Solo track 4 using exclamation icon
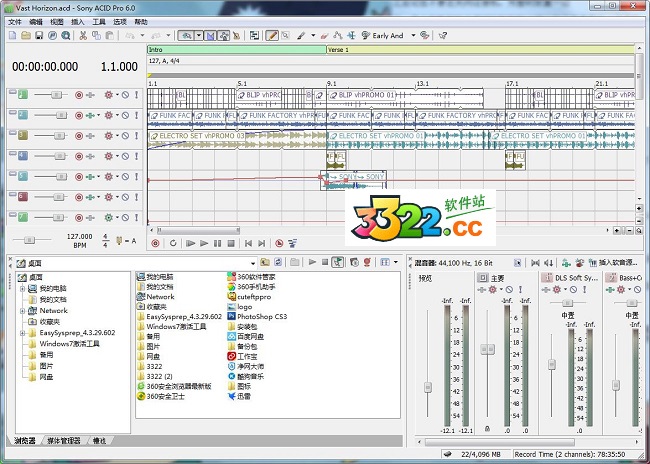 137,156
